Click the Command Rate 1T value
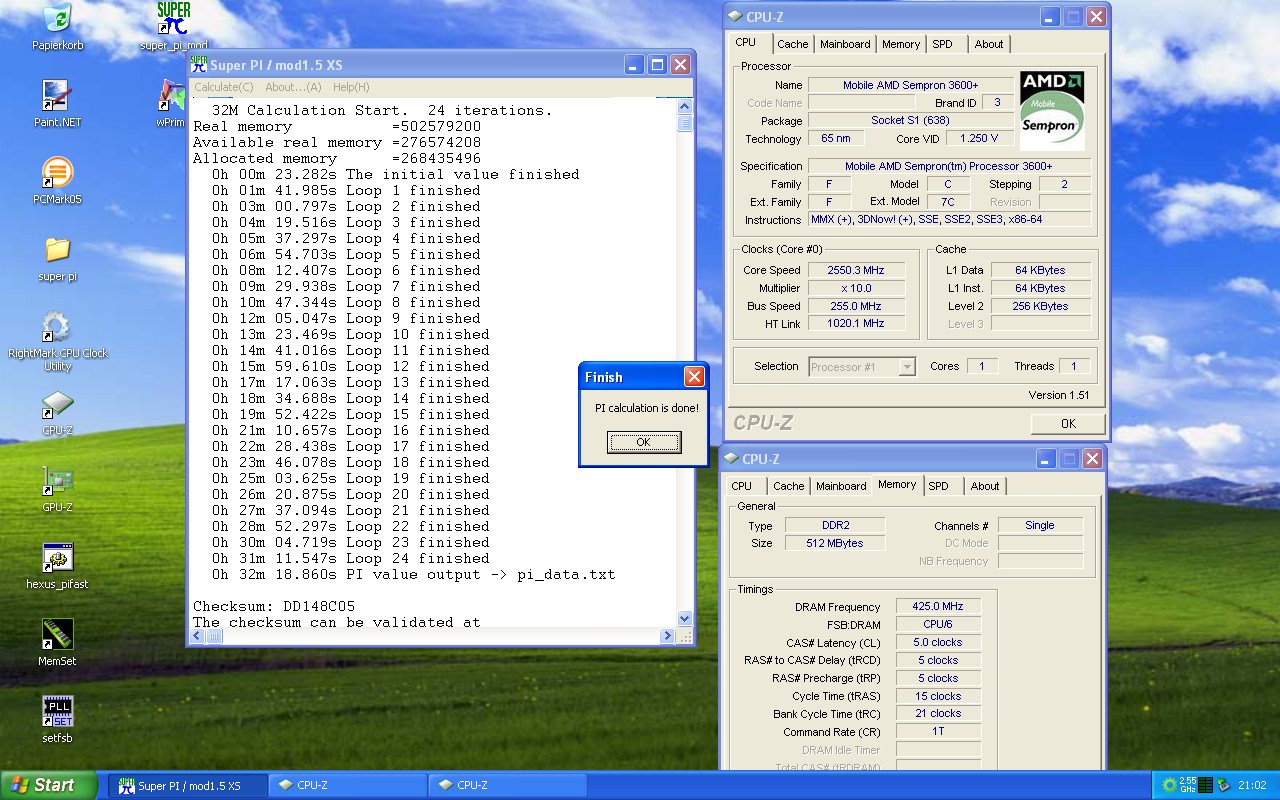Screen dimensions: 1280x800 pos(938,731)
